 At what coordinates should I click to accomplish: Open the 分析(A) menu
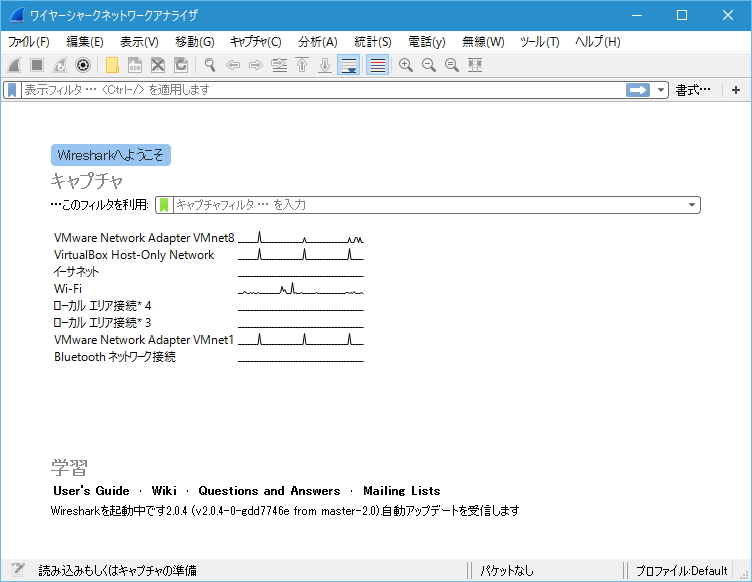[317, 42]
